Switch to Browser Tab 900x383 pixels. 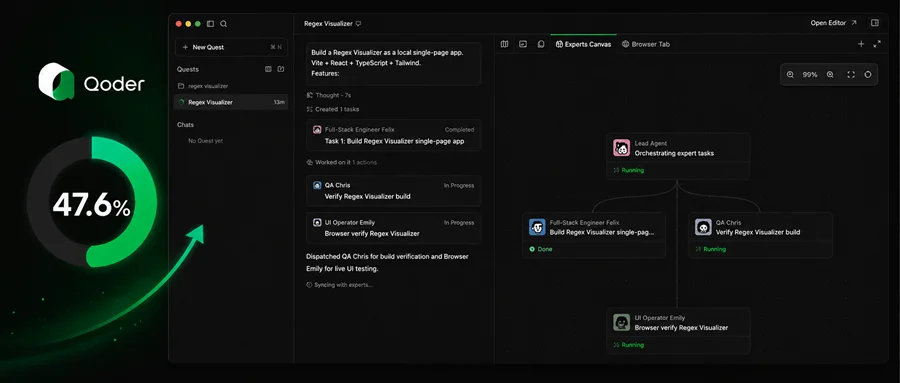(x=646, y=44)
